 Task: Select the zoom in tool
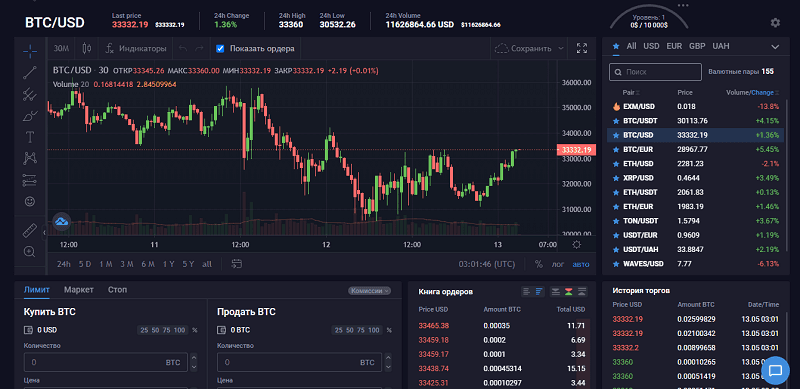pos(30,252)
